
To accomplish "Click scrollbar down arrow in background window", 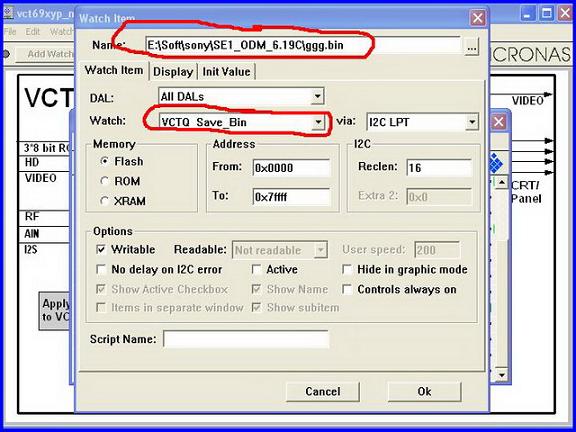I will (501, 375).
